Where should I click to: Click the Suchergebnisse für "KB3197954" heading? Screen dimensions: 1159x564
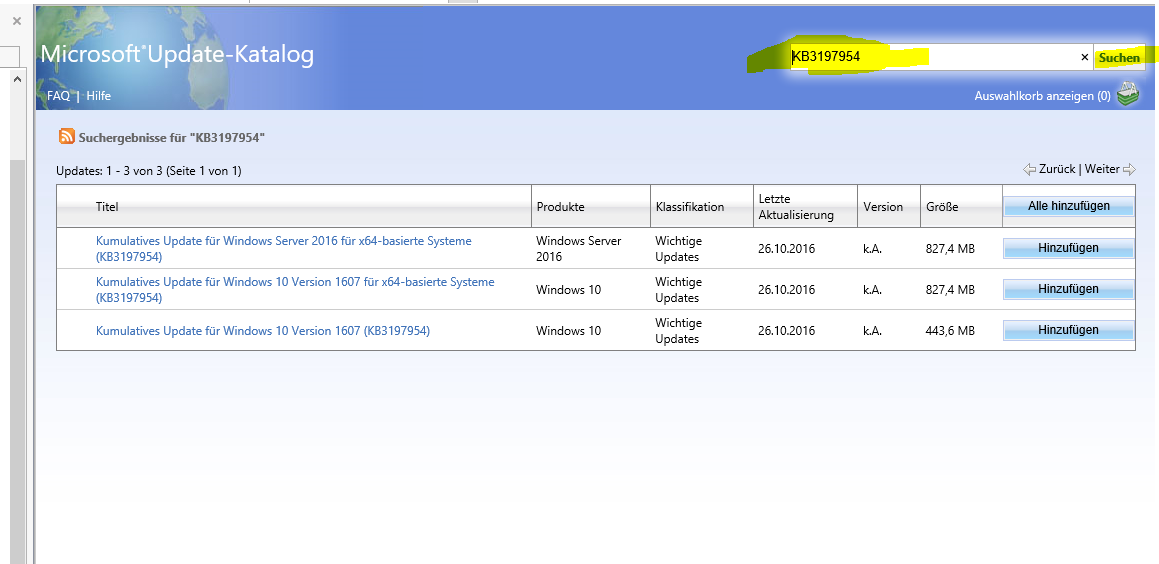171,137
